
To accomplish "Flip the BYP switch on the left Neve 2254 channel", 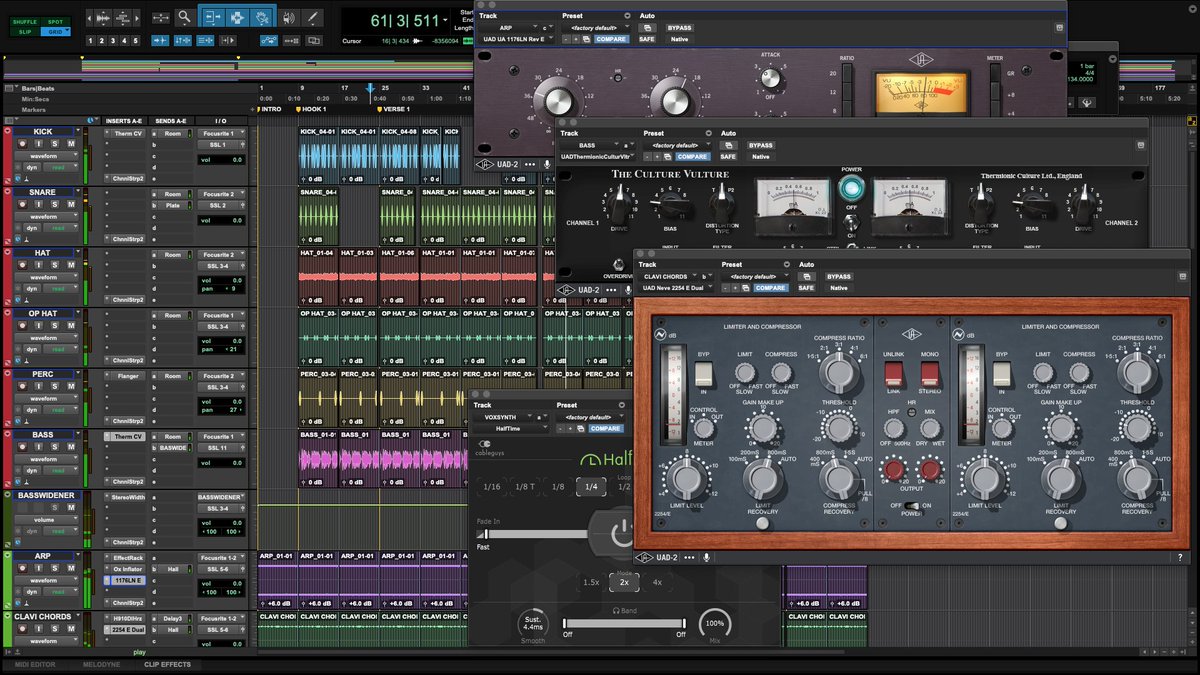I will (x=704, y=374).
